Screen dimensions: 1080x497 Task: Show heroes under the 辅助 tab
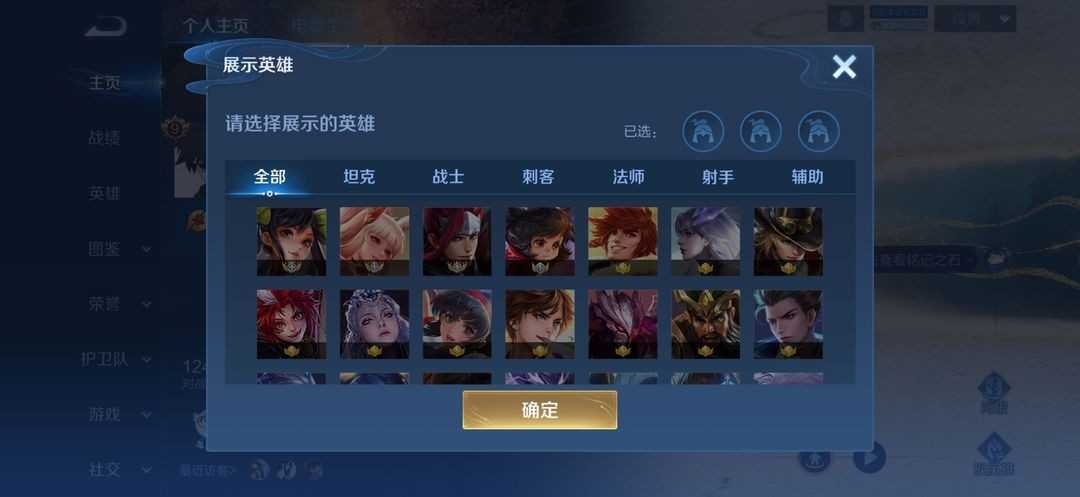click(x=807, y=177)
